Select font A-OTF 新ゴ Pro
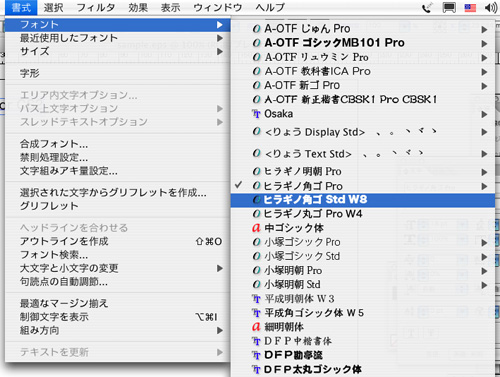The height and width of the screenshot is (377, 500). coord(363,86)
